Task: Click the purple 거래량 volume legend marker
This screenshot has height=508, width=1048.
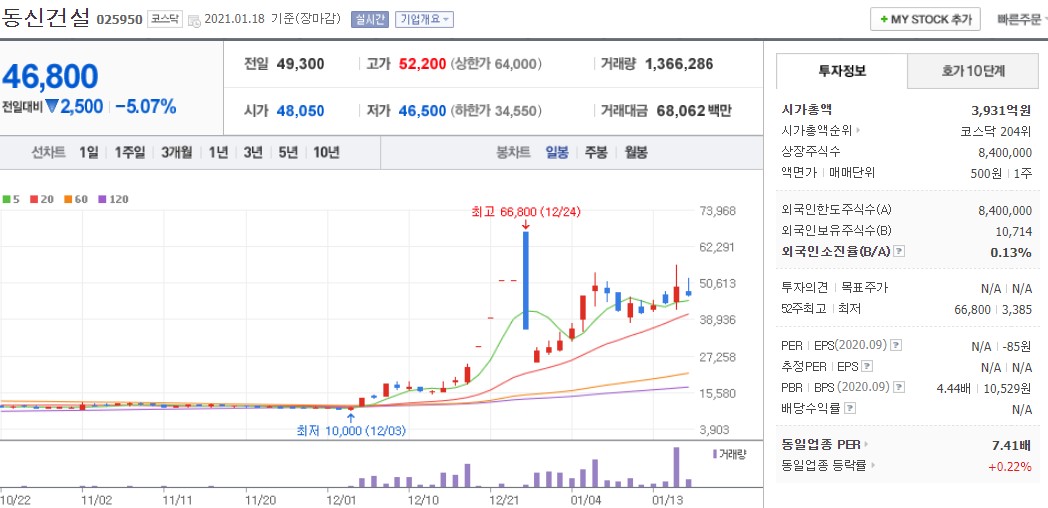Action: (x=714, y=454)
